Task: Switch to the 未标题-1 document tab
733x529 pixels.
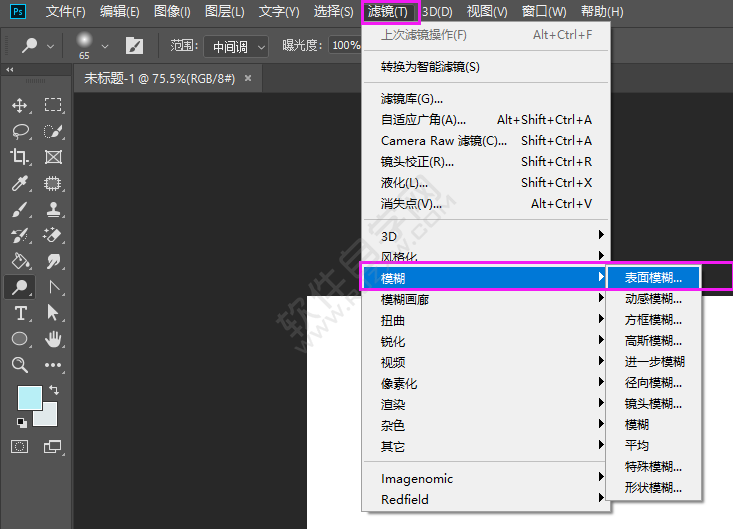Action: pyautogui.click(x=159, y=79)
